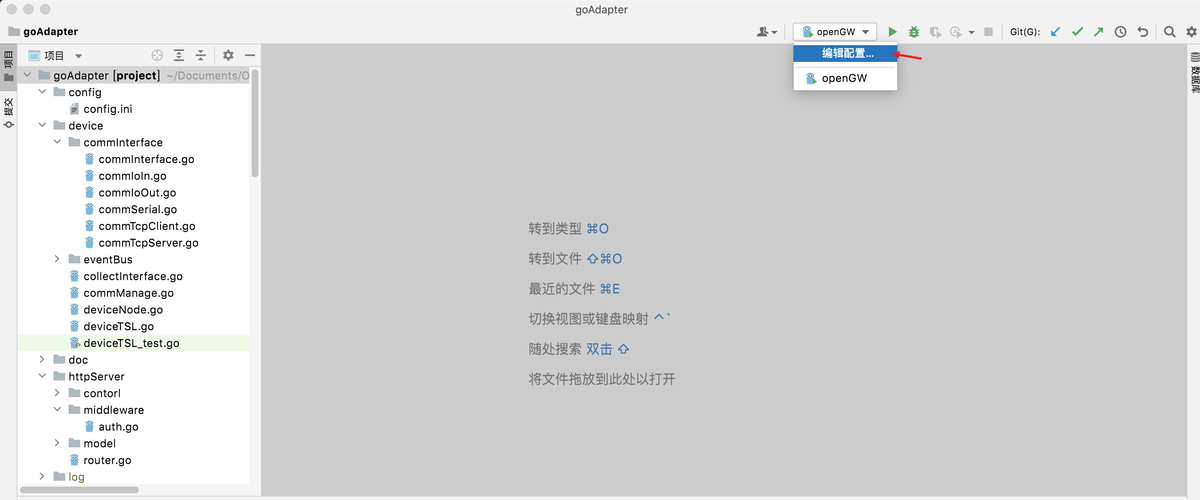
Task: Collapse the goAdapter project root node
Action: tap(27, 75)
